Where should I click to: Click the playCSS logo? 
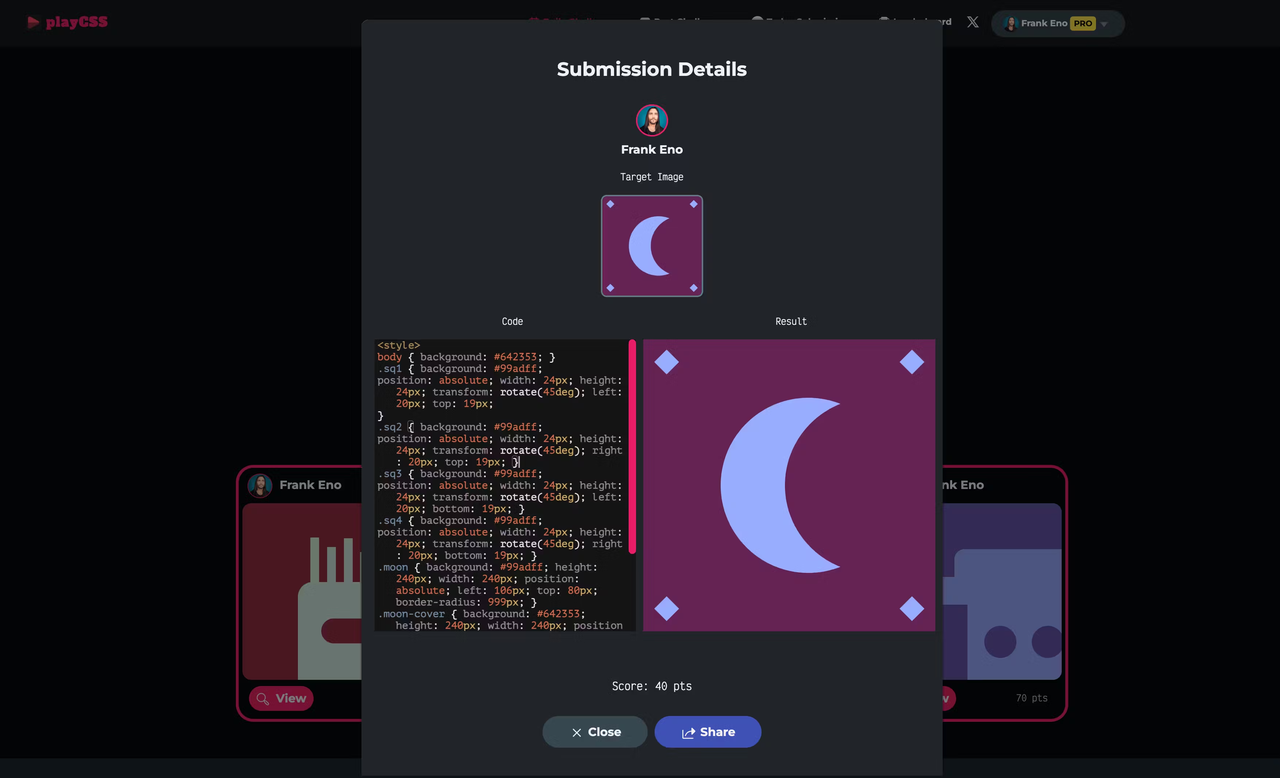[x=66, y=21]
